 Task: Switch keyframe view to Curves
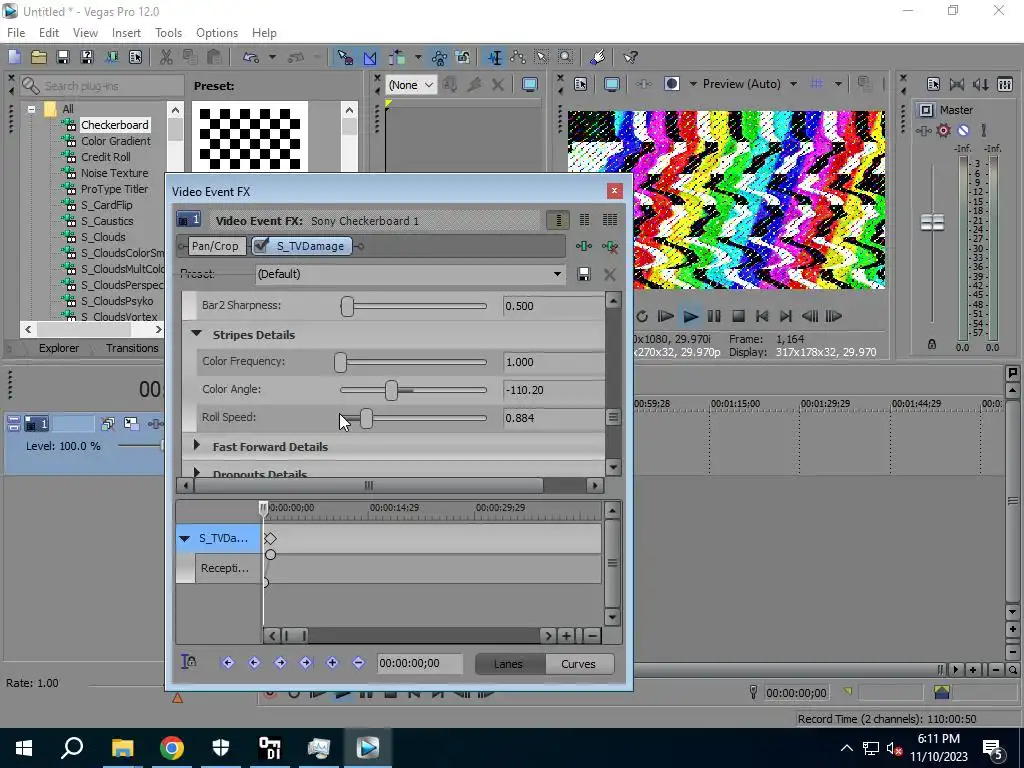(578, 664)
